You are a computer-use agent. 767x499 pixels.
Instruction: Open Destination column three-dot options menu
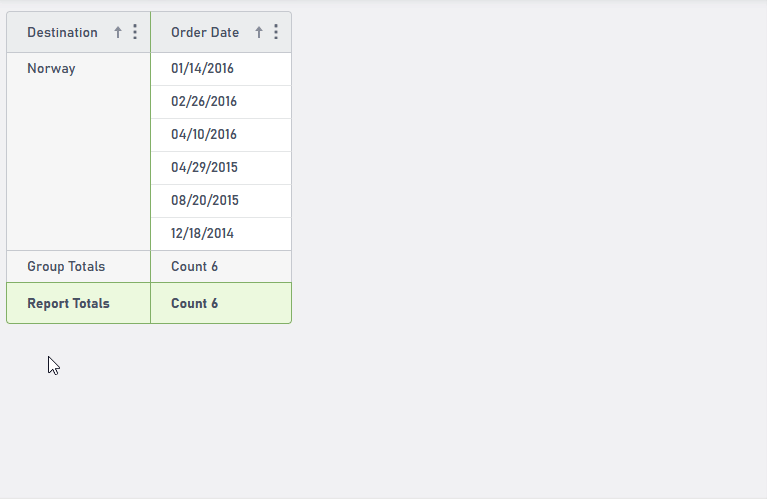coord(135,32)
